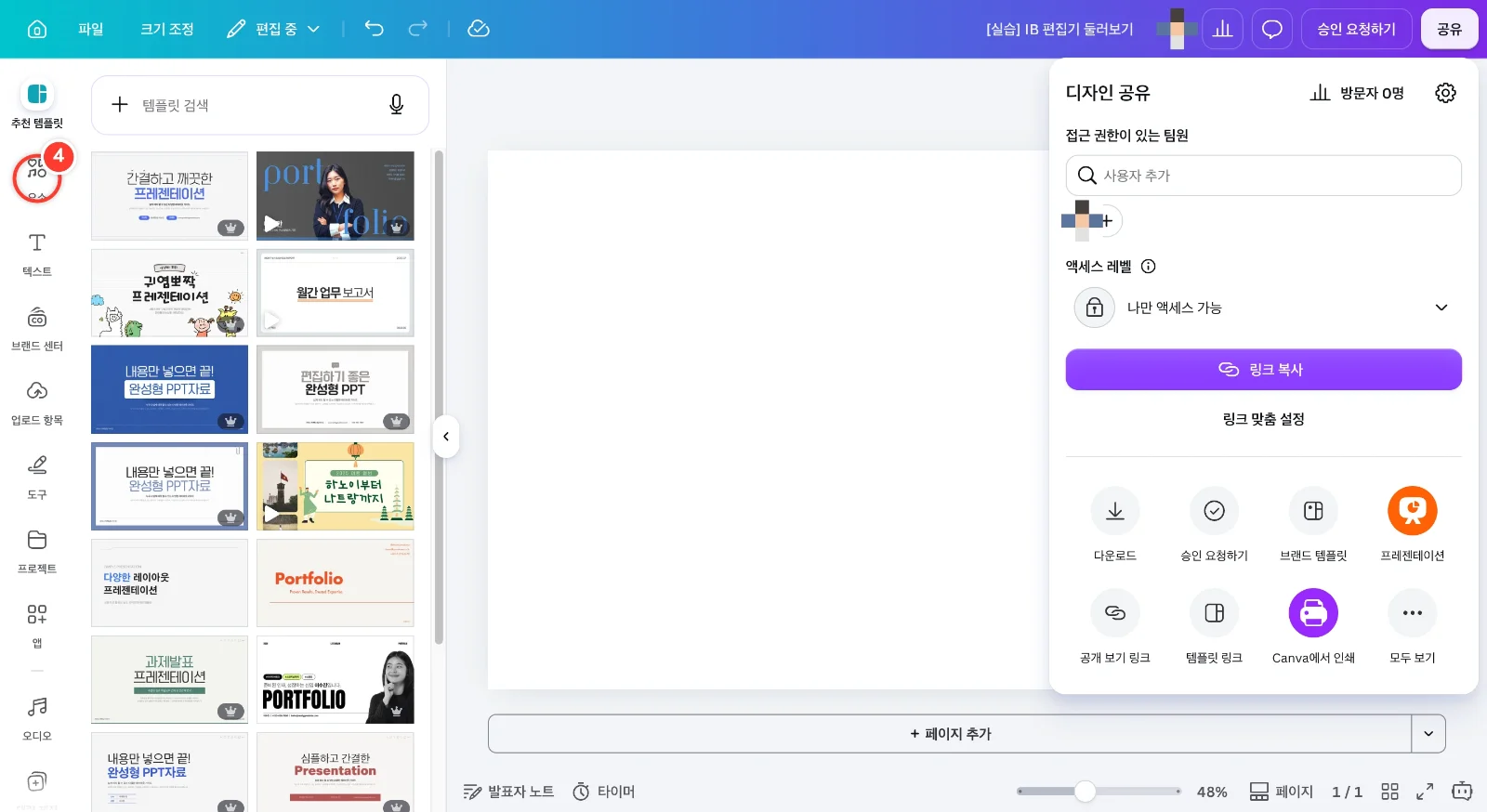
Task: Adjust zoom slider handle
Action: tap(1085, 792)
